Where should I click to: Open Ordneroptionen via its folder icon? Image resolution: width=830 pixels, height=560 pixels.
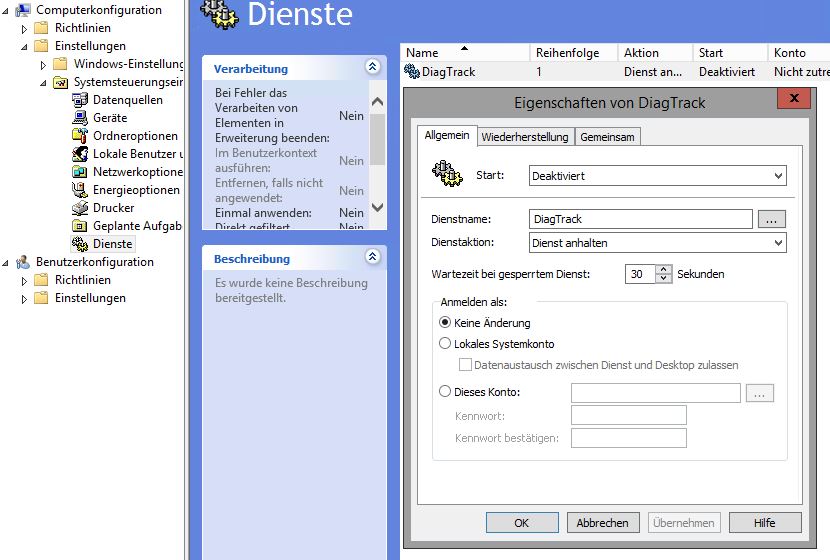coord(80,136)
